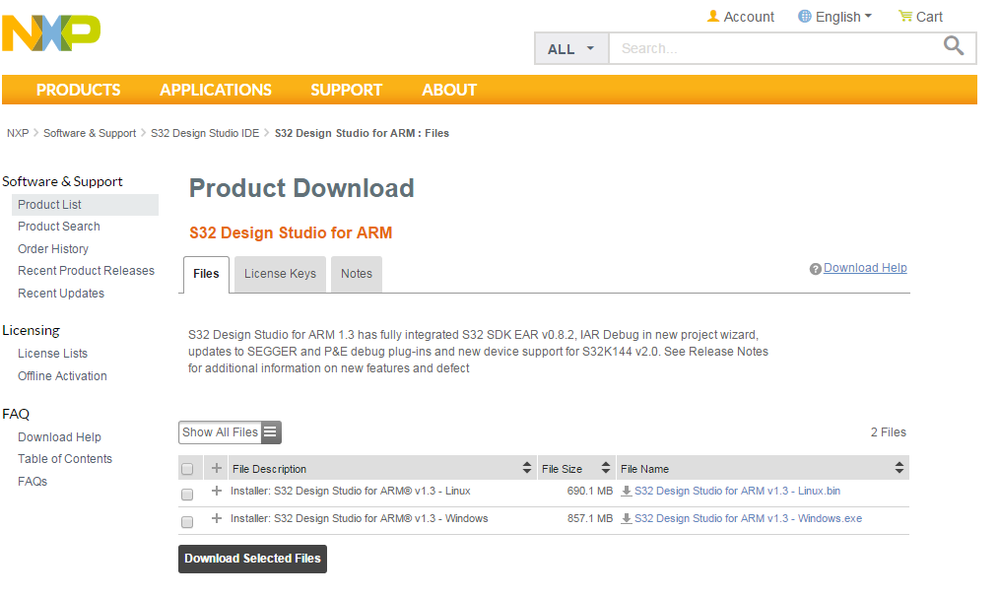Click the Download Help question icon
The height and width of the screenshot is (594, 999).
(x=815, y=269)
